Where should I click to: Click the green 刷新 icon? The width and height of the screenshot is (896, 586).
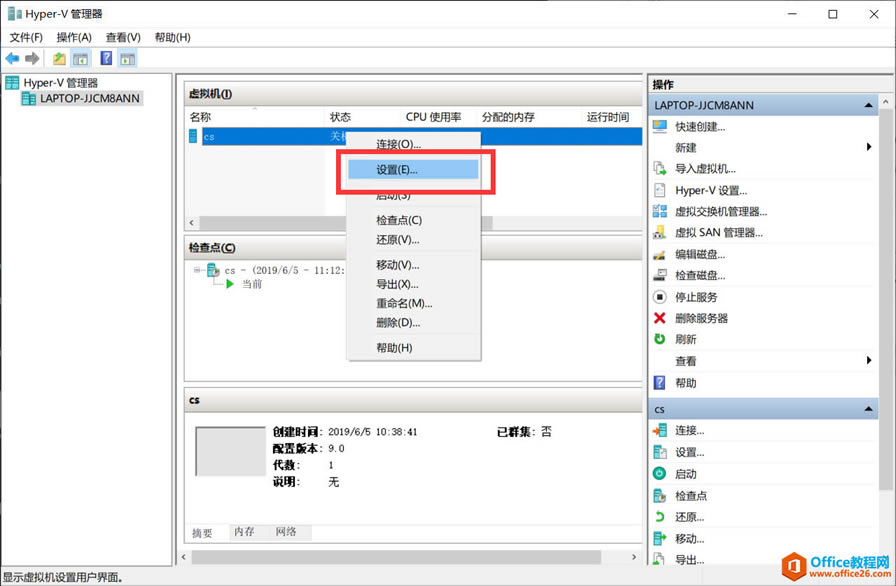[659, 339]
